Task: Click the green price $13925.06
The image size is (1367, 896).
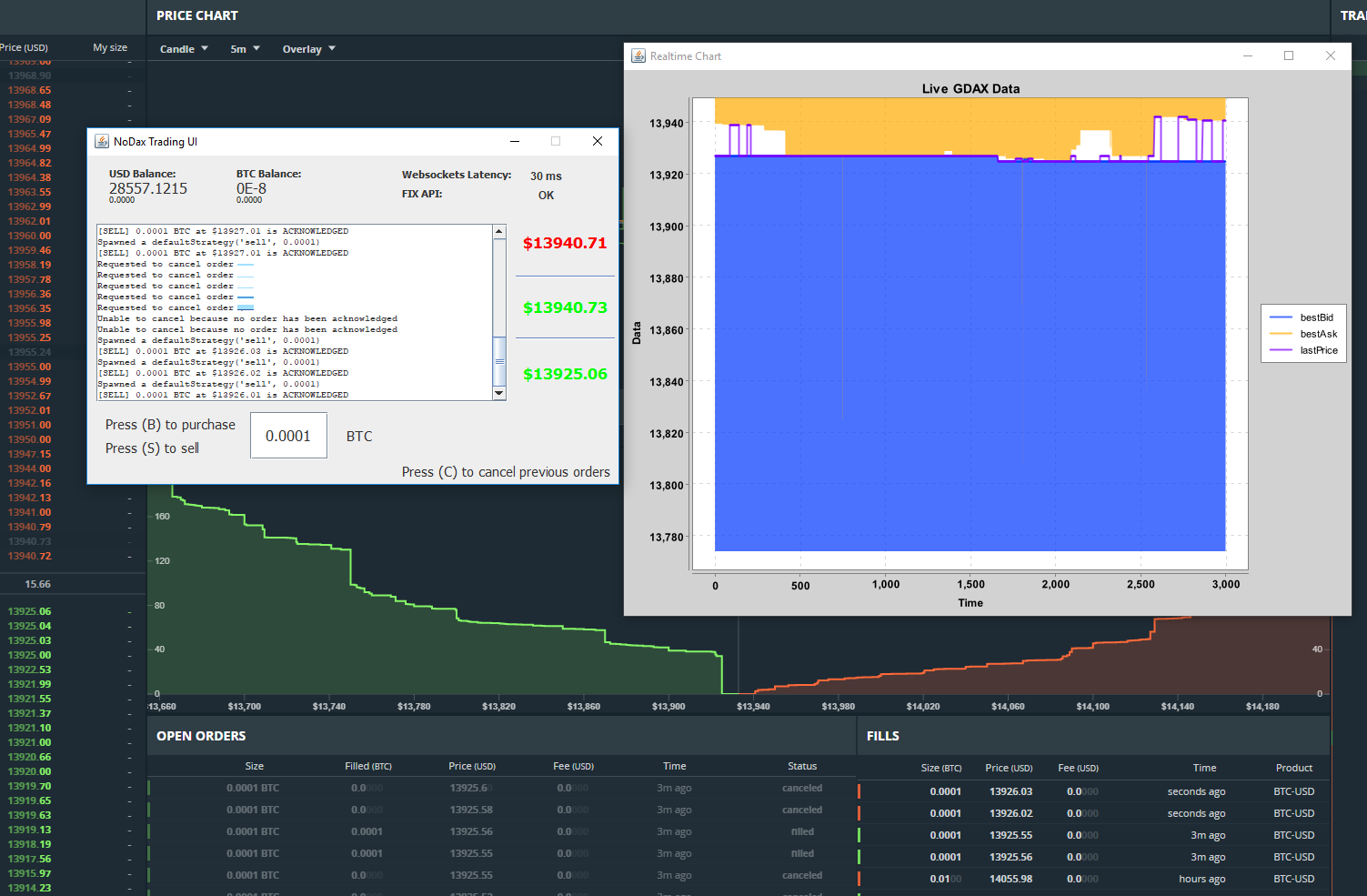Action: point(565,374)
